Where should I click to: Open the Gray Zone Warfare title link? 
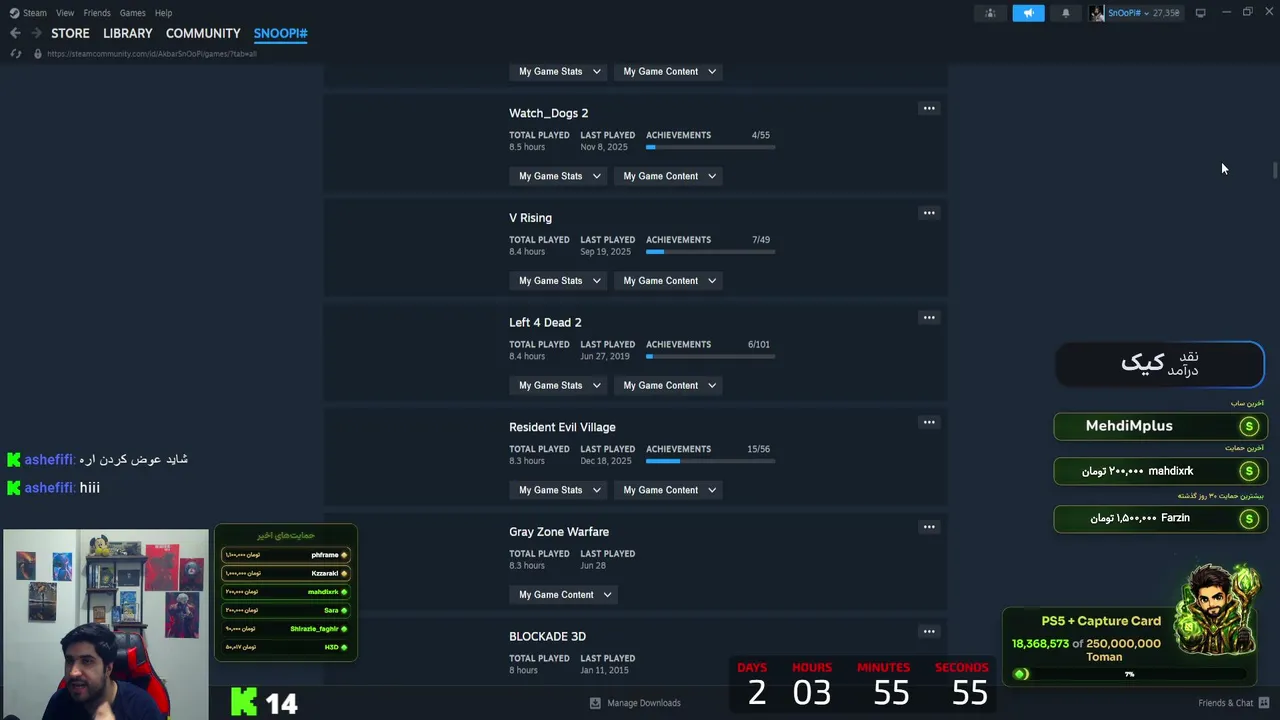click(559, 532)
